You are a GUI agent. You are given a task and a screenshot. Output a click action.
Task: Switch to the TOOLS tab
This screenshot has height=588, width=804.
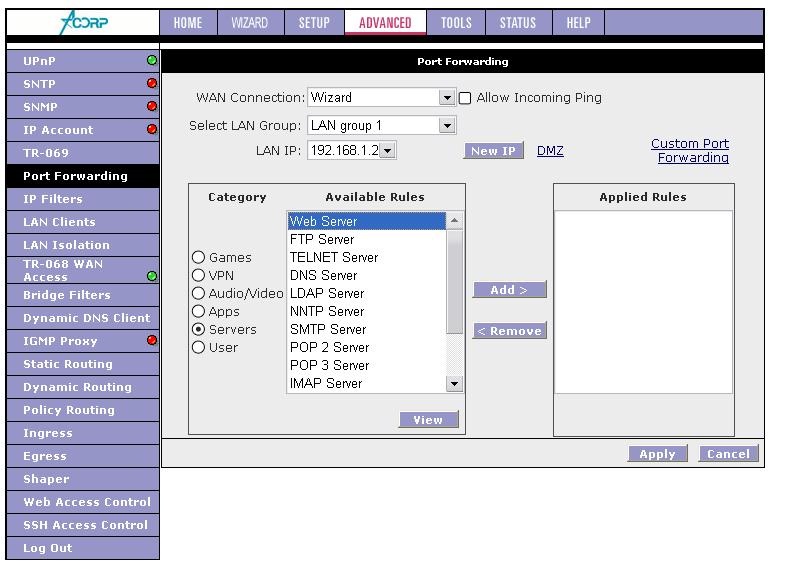pos(456,23)
